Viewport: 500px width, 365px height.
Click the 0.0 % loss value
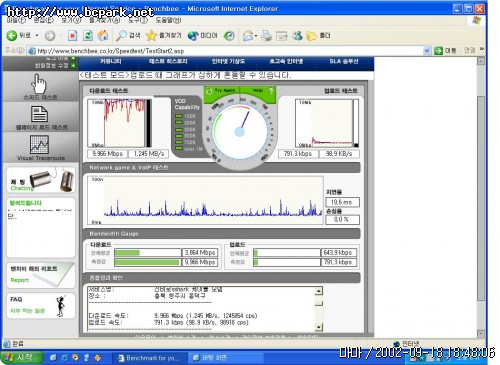pyautogui.click(x=342, y=220)
